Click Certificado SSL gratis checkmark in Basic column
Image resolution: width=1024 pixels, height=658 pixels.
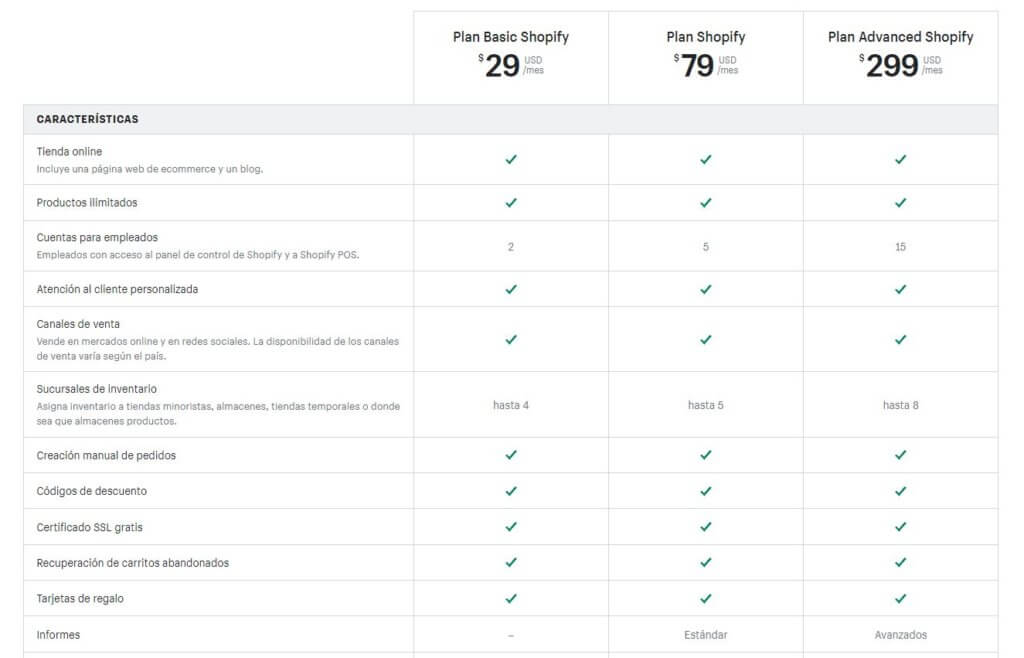coord(511,527)
